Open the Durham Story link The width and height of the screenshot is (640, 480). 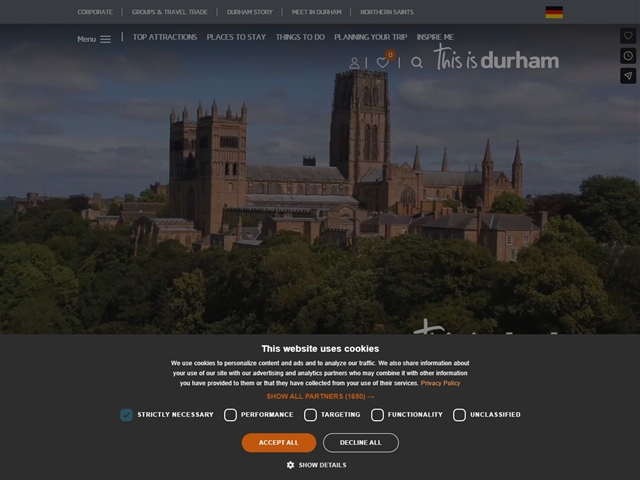coord(250,12)
